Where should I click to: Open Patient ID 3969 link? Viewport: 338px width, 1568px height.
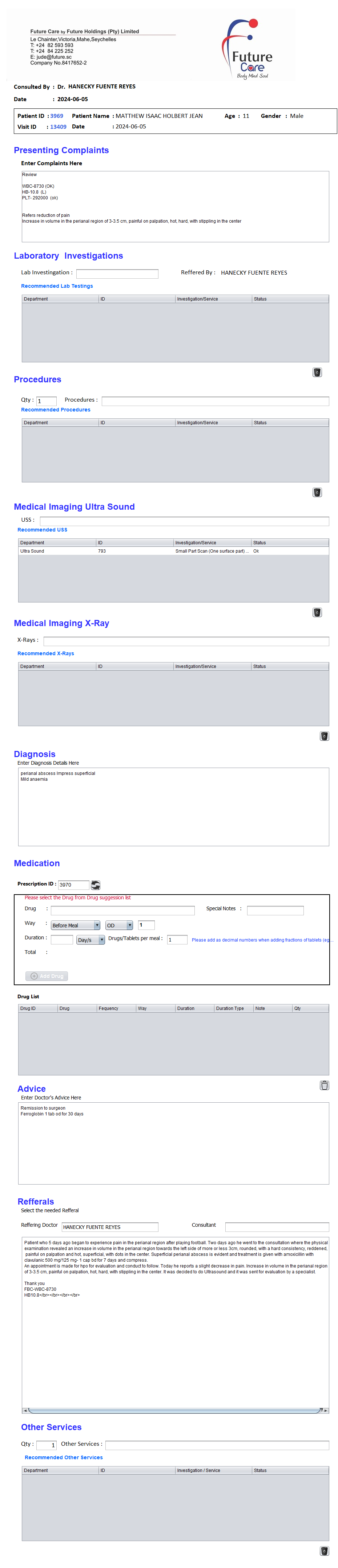pyautogui.click(x=57, y=116)
